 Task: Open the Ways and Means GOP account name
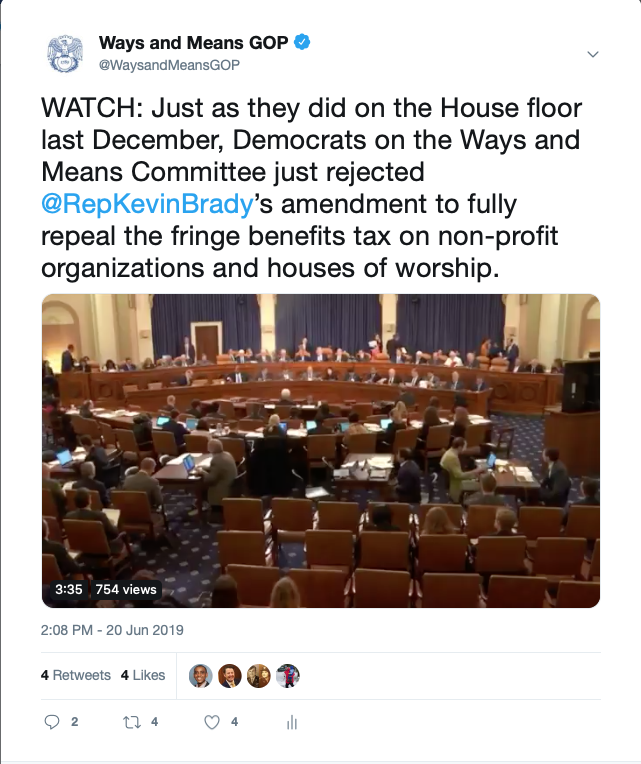pyautogui.click(x=193, y=43)
